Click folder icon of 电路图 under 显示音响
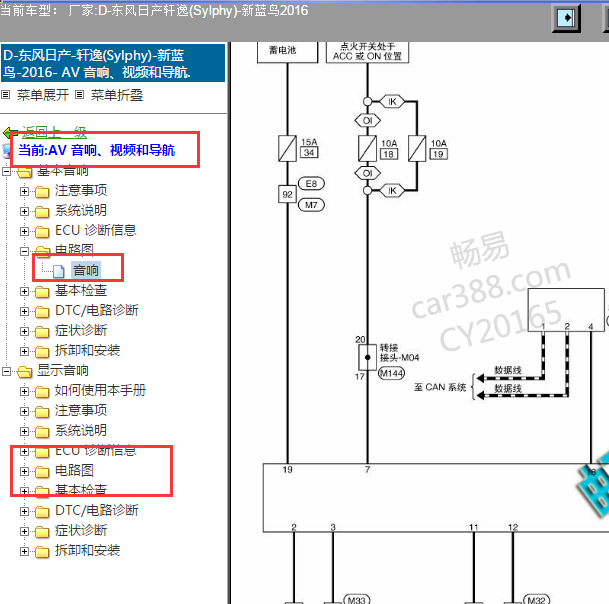609x604 pixels. tap(42, 472)
